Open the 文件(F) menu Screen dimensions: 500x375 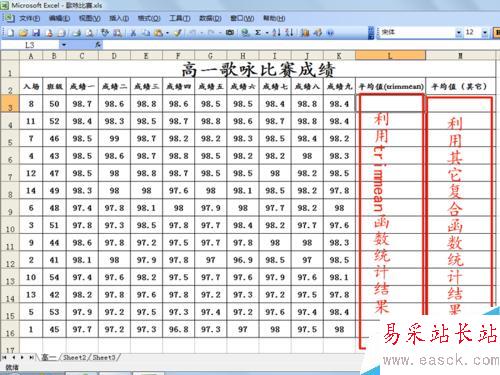click(x=30, y=18)
